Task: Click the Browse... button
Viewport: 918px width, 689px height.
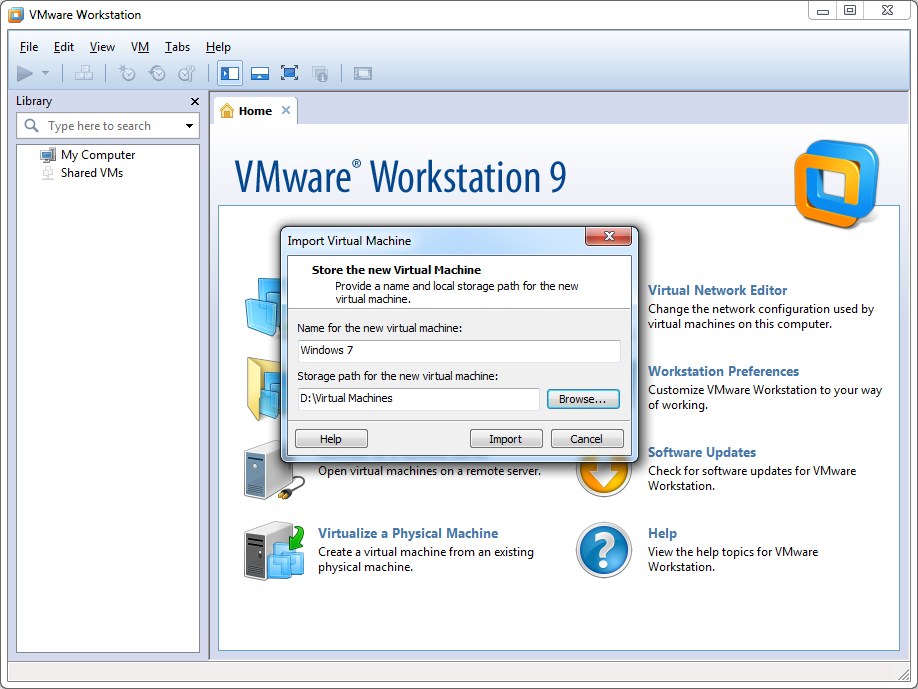Action: [583, 399]
